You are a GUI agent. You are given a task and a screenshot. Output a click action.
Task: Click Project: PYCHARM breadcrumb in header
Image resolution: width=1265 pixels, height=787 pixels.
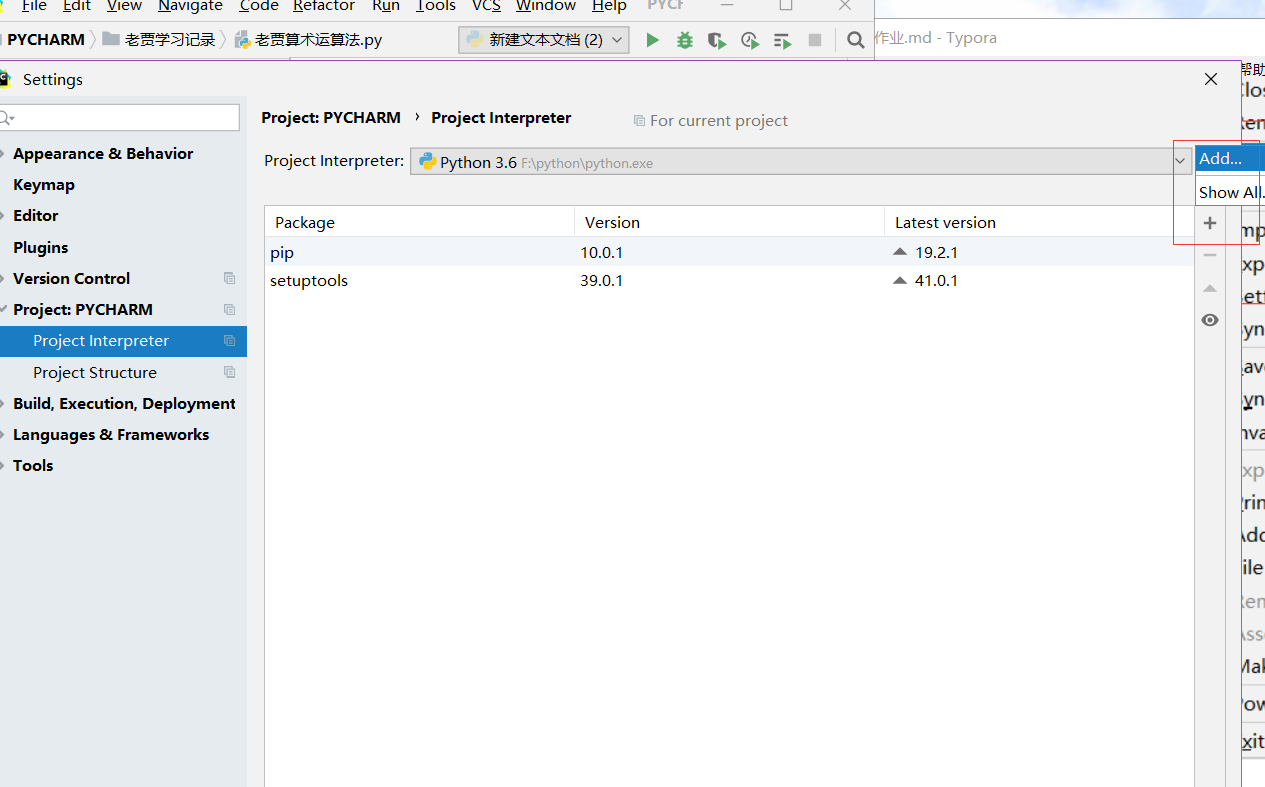pyautogui.click(x=331, y=117)
